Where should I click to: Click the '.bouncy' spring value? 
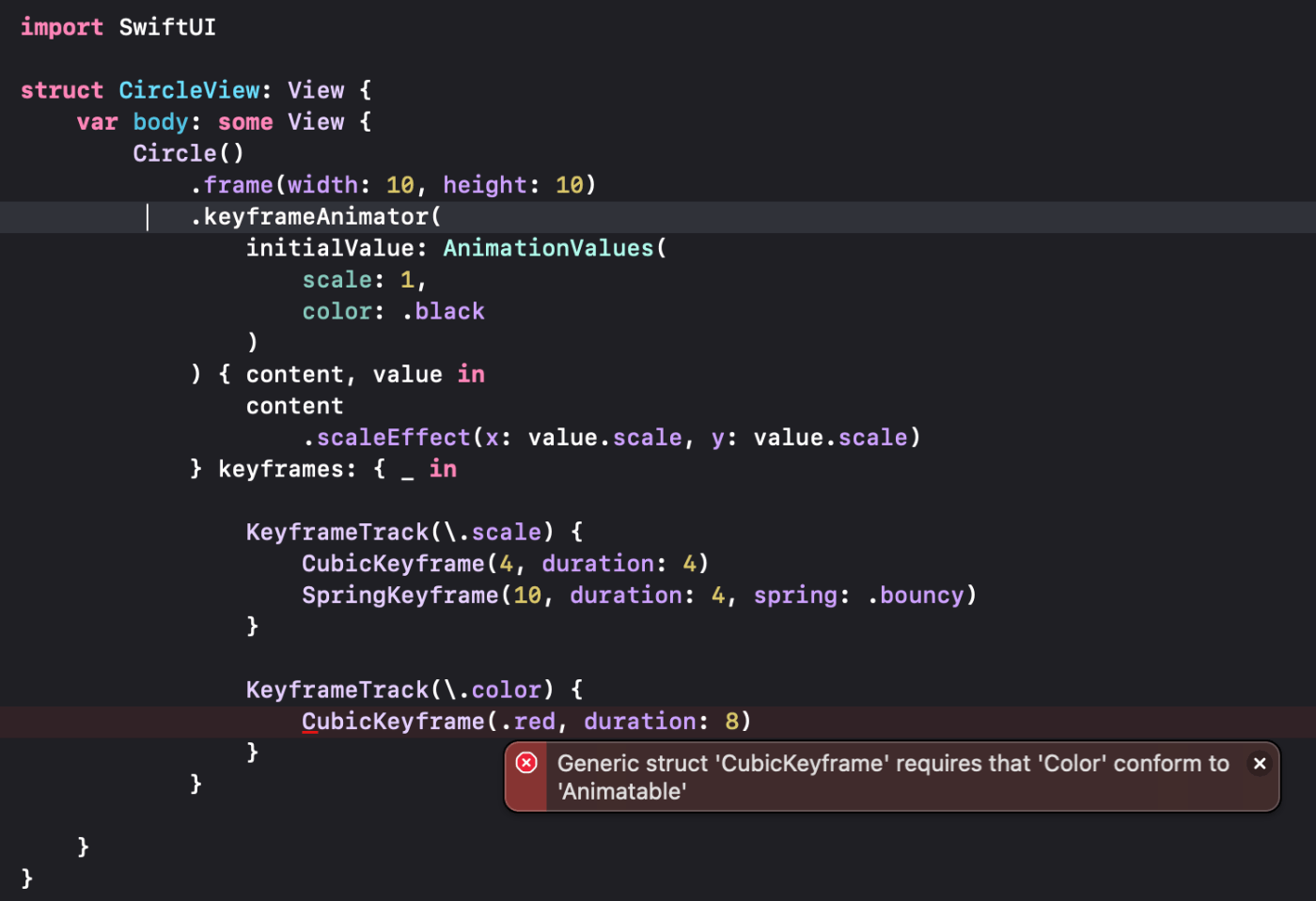pos(916,596)
